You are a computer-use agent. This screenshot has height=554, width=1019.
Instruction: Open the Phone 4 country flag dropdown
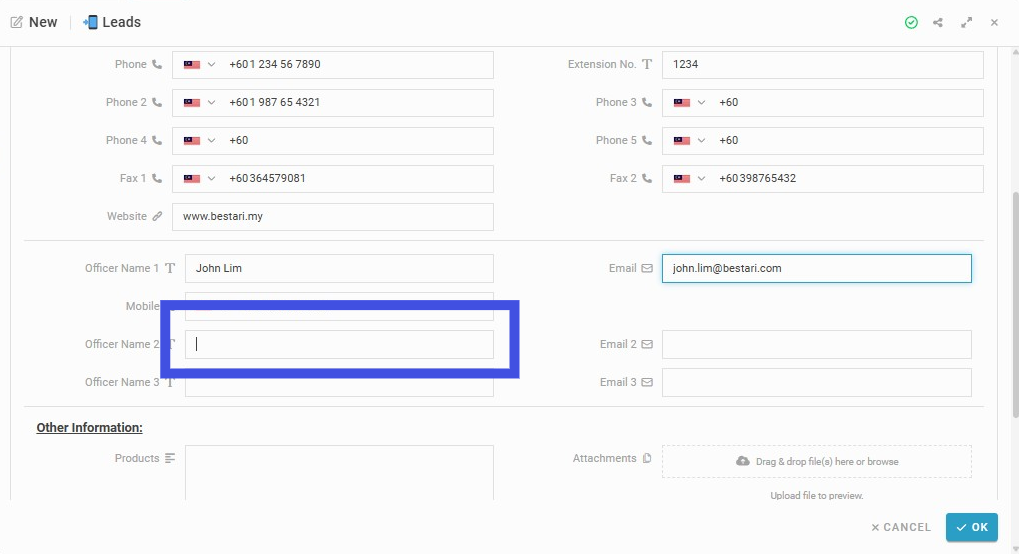point(199,140)
